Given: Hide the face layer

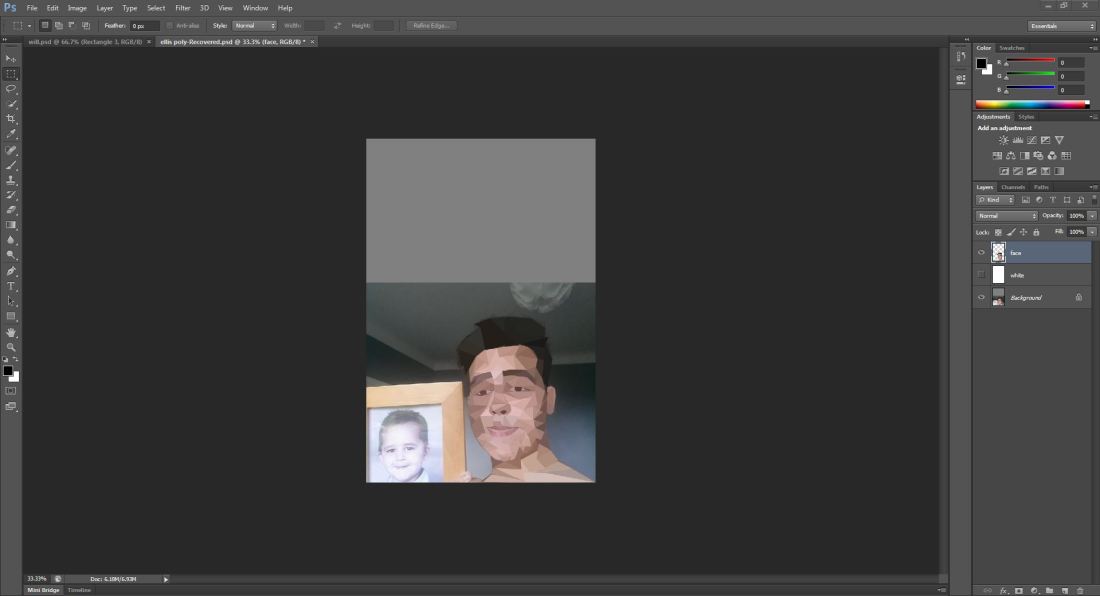Looking at the screenshot, I should tap(981, 253).
